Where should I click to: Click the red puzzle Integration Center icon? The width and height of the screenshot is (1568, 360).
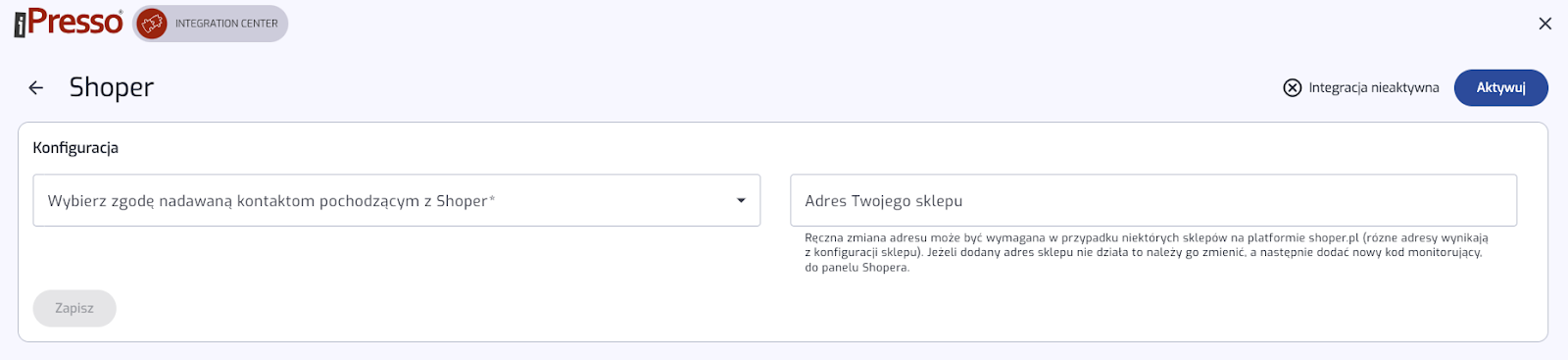pos(152,24)
